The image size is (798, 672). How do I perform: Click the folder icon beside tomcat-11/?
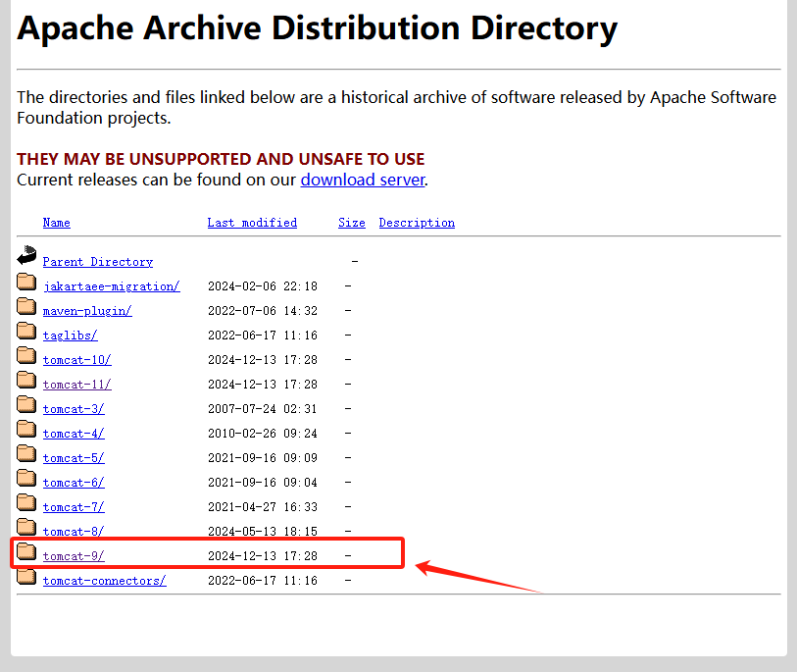(x=26, y=379)
